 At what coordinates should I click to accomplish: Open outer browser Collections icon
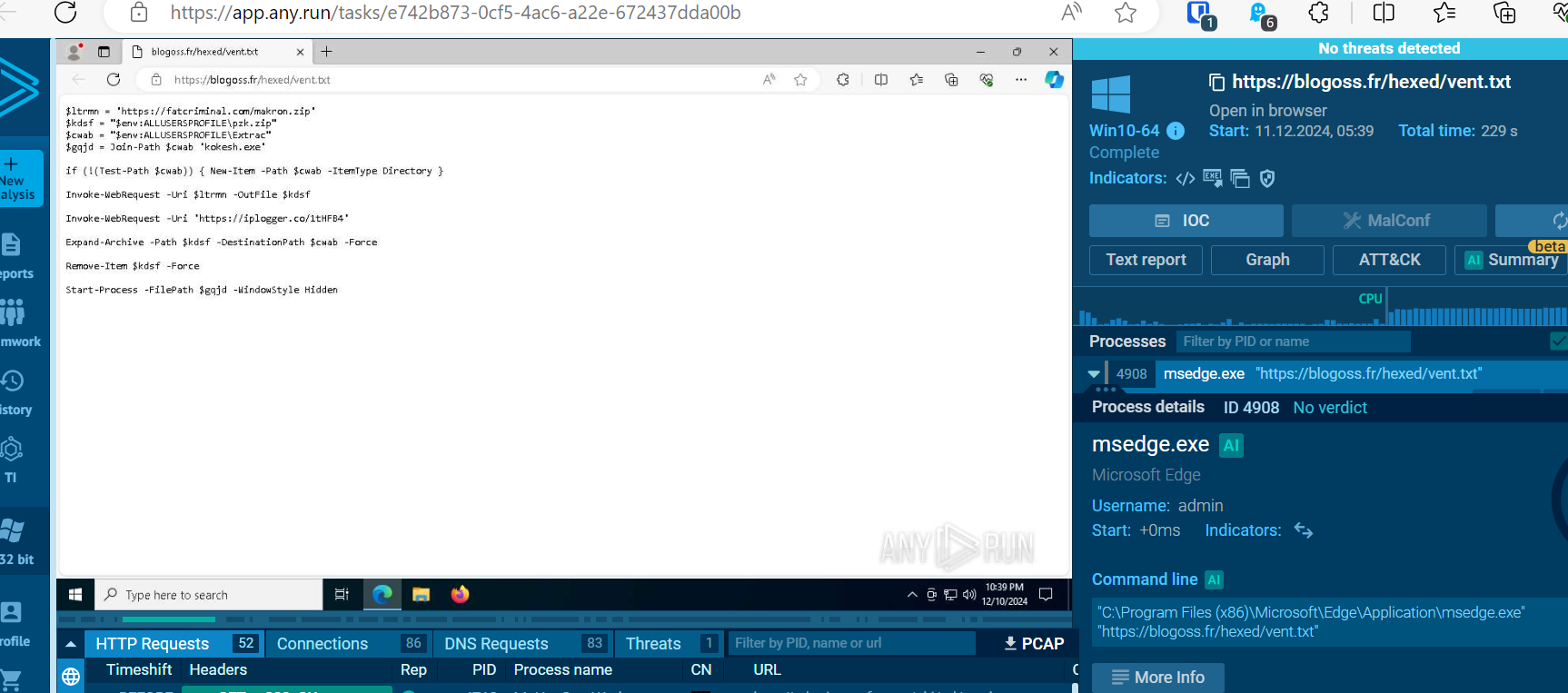point(1504,13)
